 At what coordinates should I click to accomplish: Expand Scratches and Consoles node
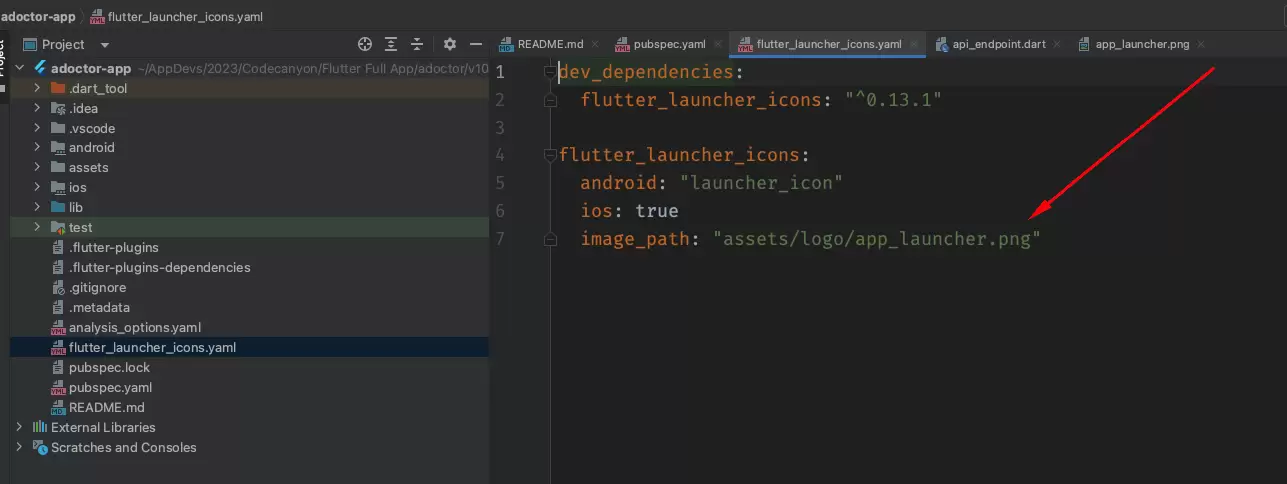pos(19,447)
